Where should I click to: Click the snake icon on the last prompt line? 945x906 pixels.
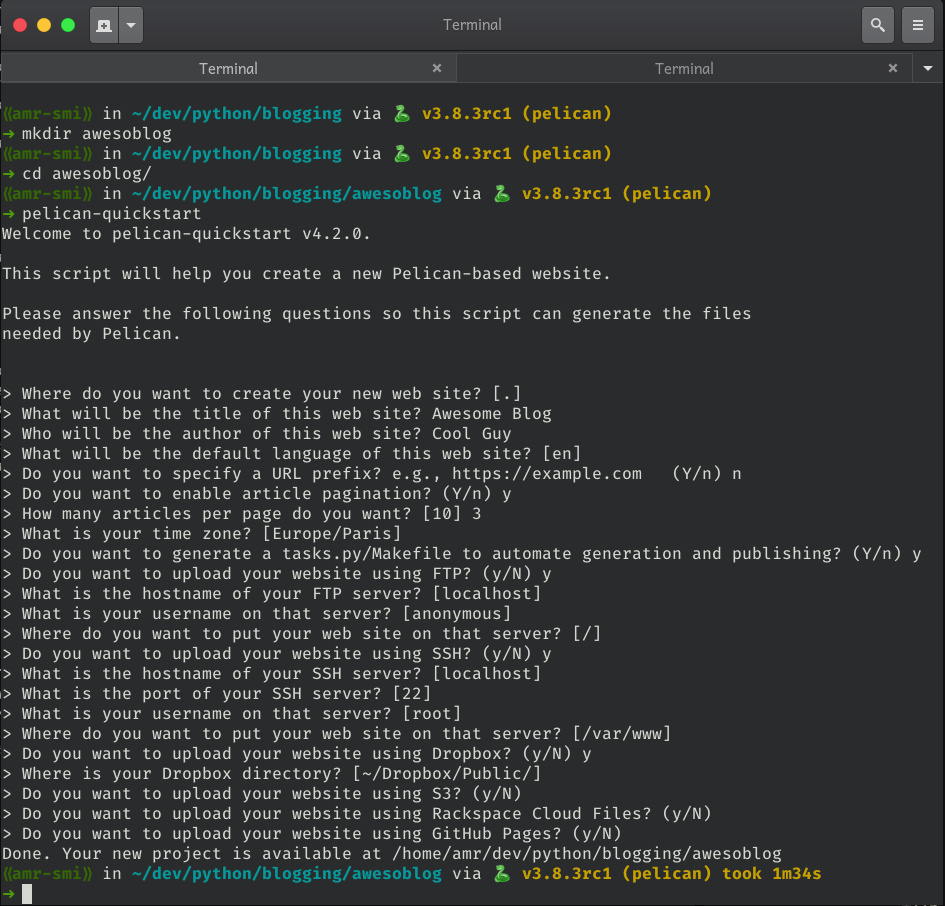(x=502, y=874)
